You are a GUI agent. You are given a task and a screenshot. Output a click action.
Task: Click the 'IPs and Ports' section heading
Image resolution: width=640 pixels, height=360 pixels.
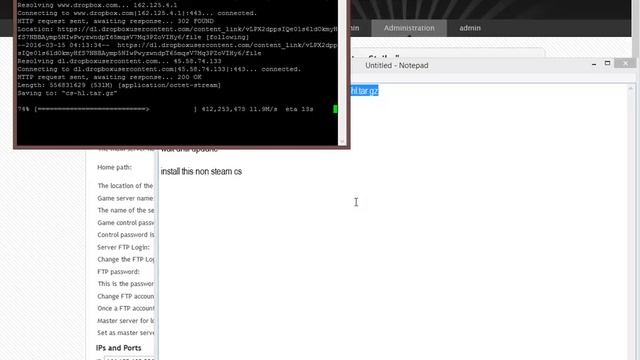pos(118,348)
